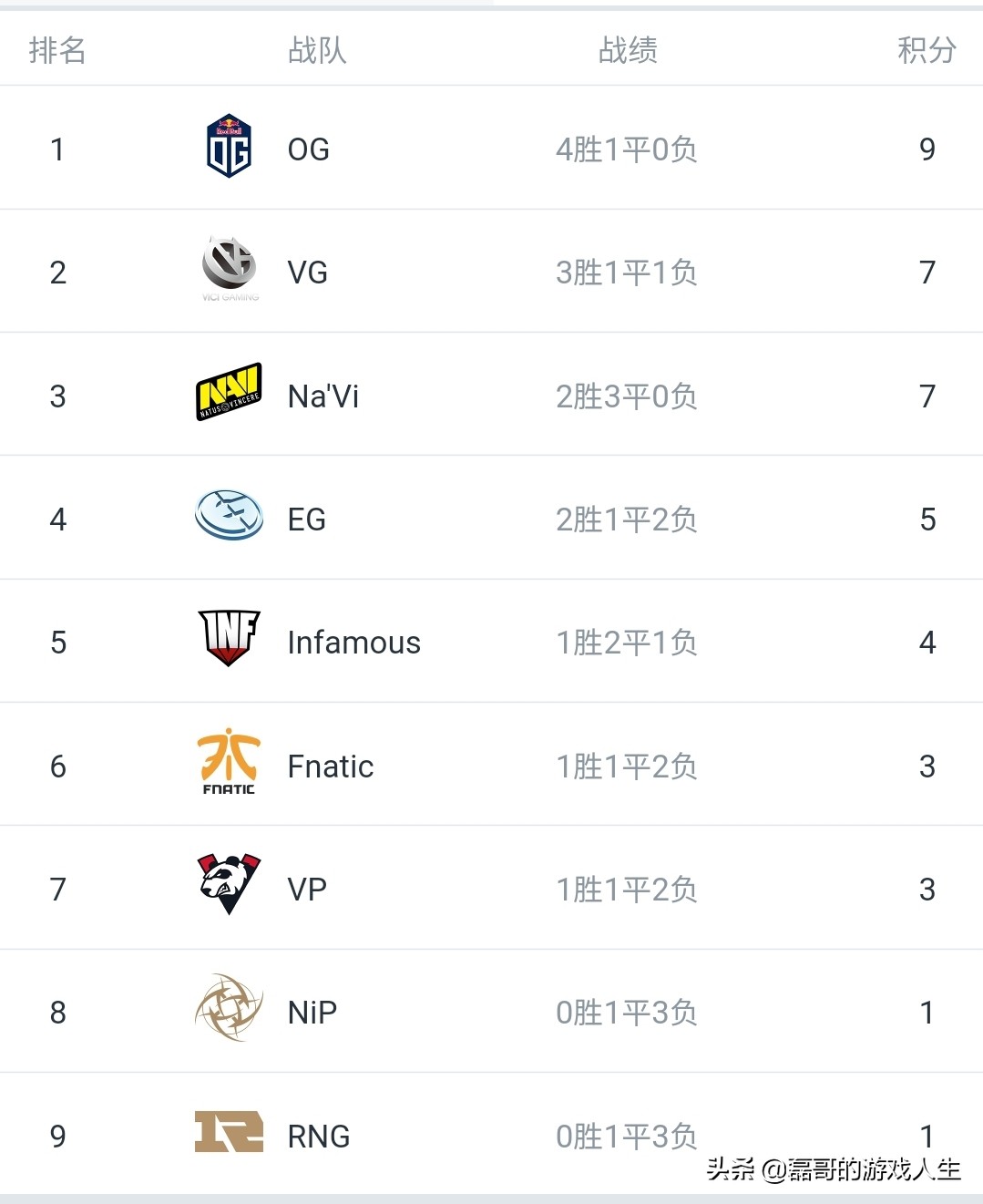Click the 战绩 column header
This screenshot has width=983, height=1204.
(x=628, y=50)
